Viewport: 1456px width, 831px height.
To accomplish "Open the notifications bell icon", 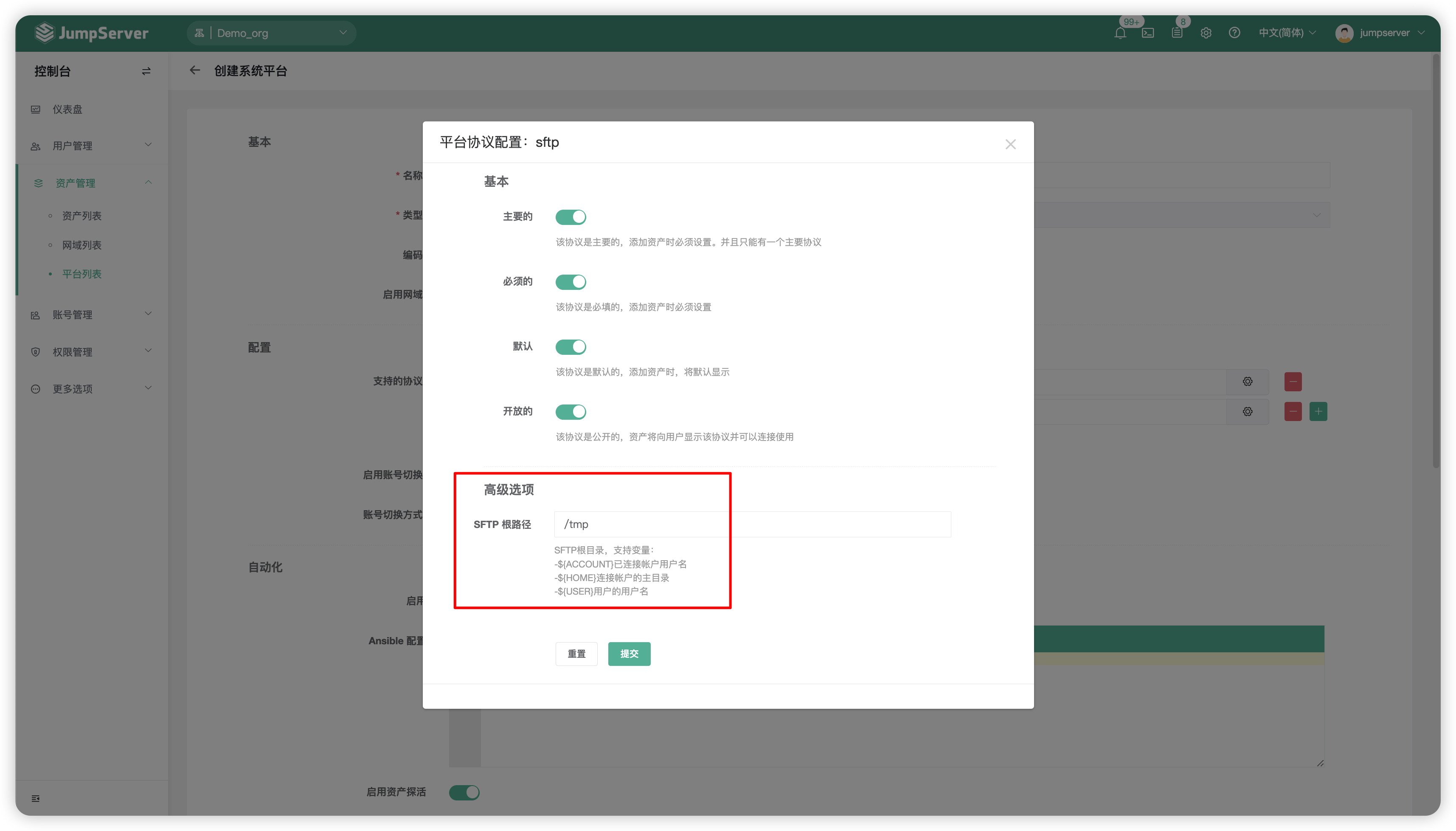I will coord(1119,33).
